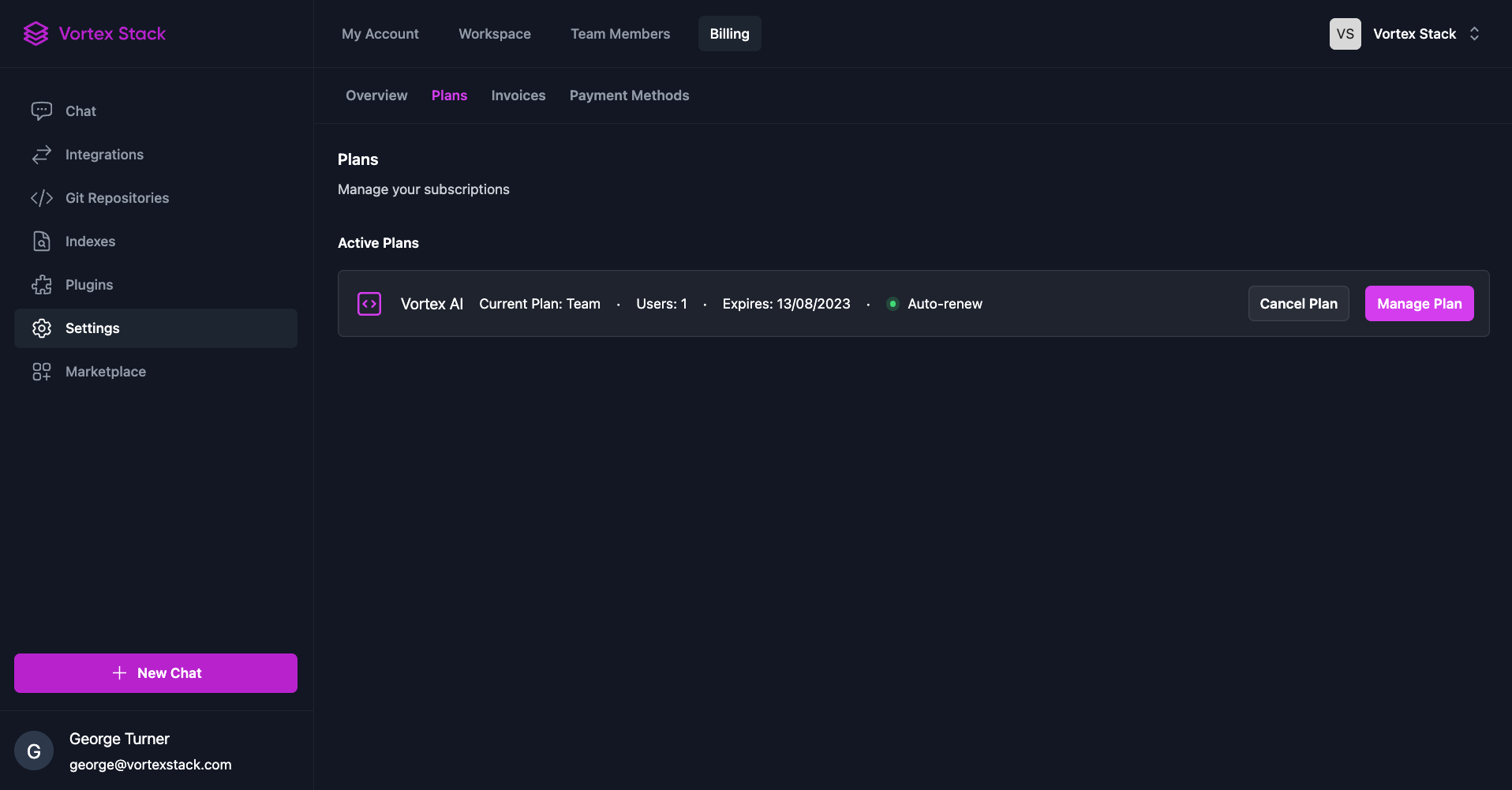Screen dimensions: 1512x790
Task: Click the Settings gear icon
Action: point(42,328)
